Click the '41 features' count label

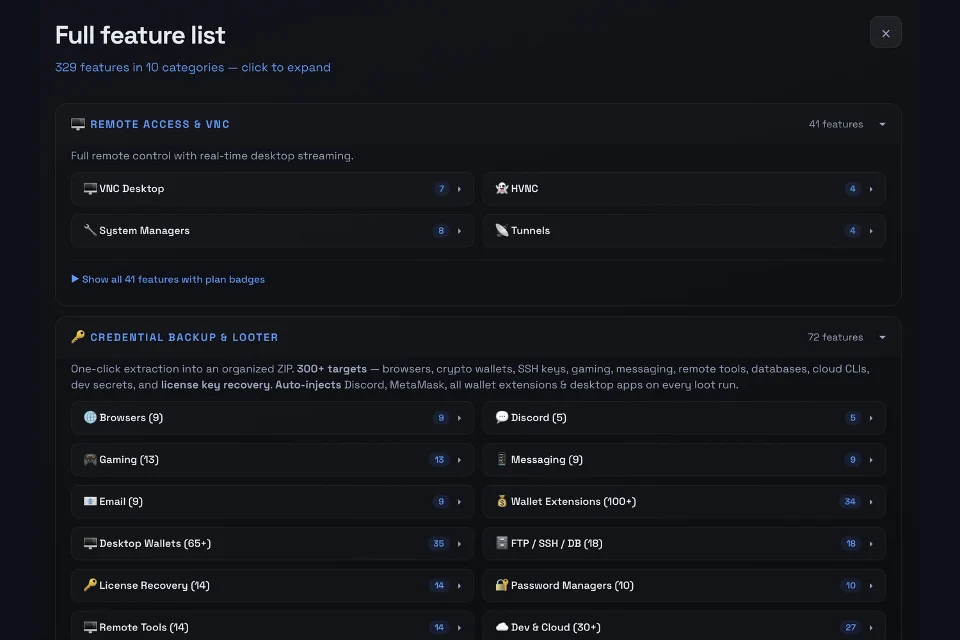pos(836,124)
